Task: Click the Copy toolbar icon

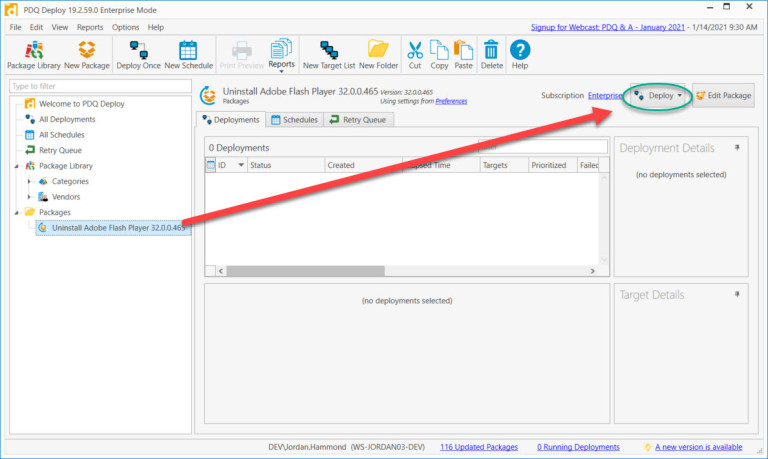Action: pos(439,55)
